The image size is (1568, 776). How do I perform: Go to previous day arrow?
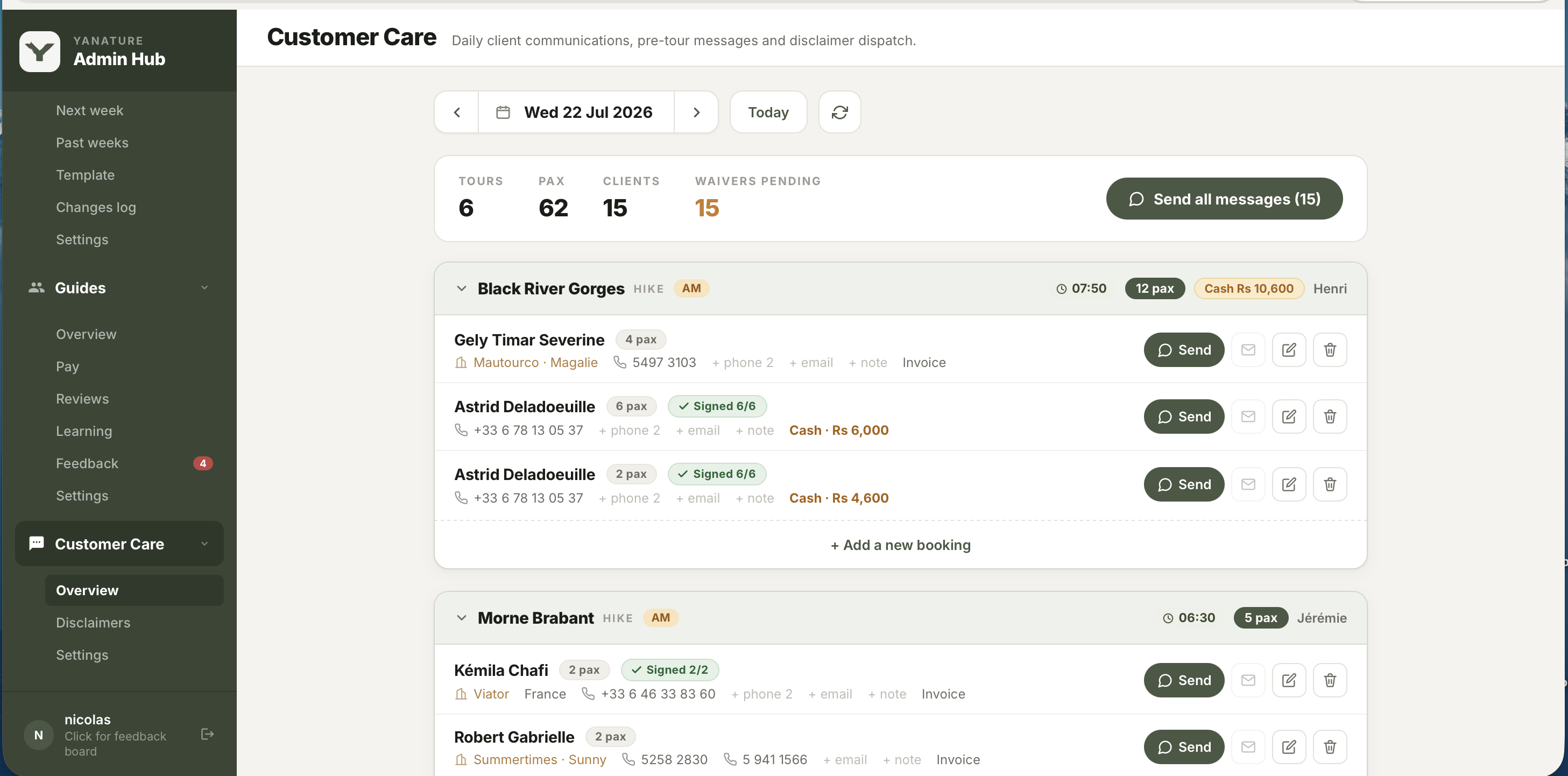click(x=456, y=112)
